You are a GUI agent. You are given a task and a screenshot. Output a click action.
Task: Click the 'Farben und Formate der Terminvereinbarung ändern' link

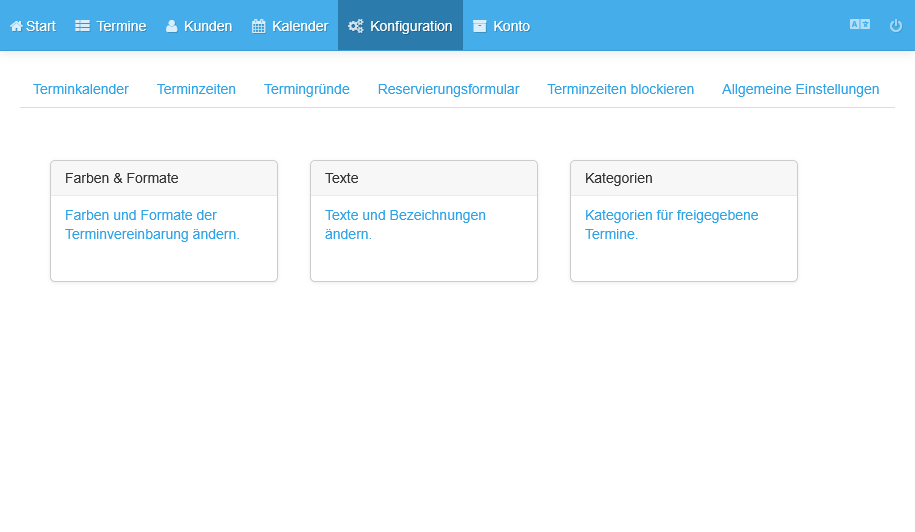152,225
